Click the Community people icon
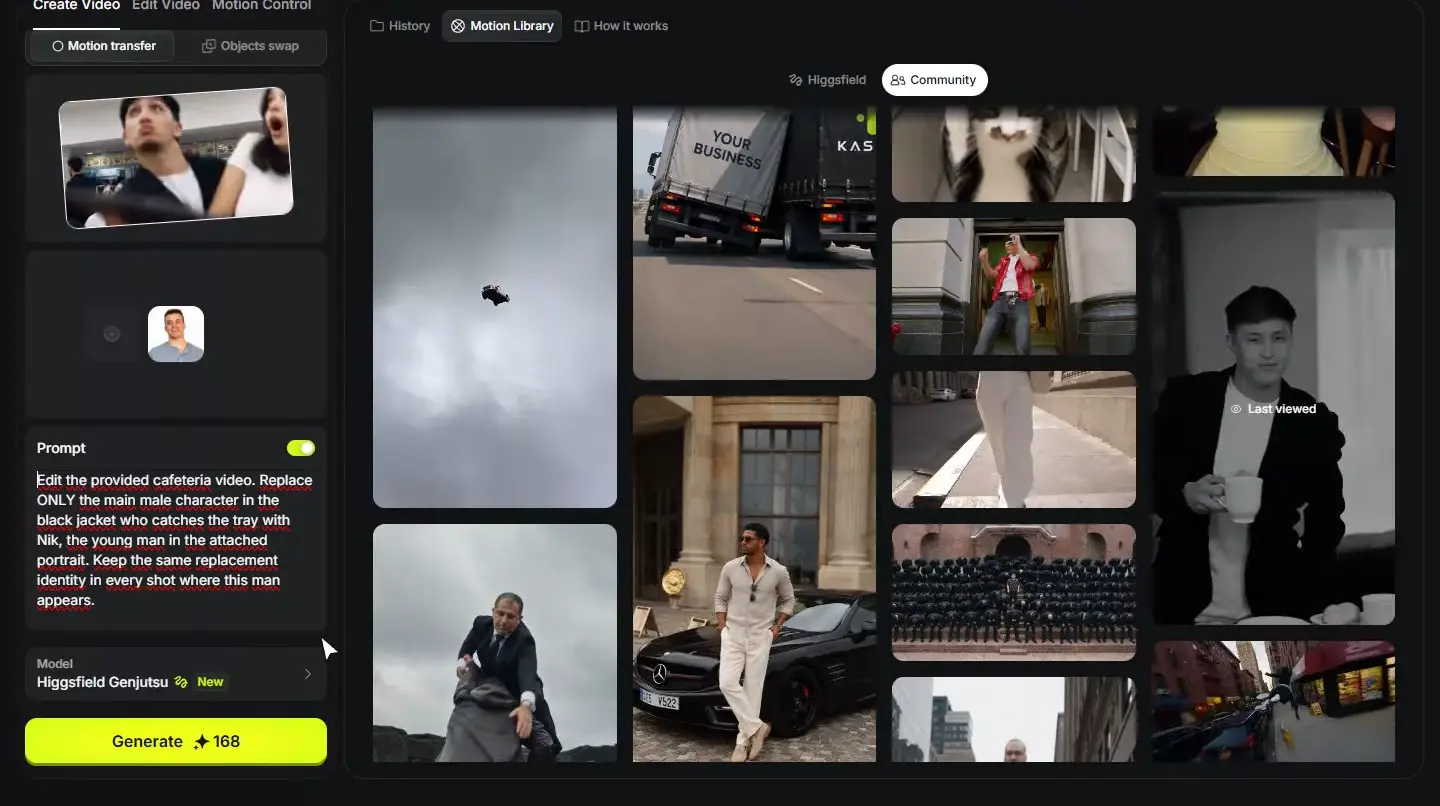1440x806 pixels. [x=898, y=80]
